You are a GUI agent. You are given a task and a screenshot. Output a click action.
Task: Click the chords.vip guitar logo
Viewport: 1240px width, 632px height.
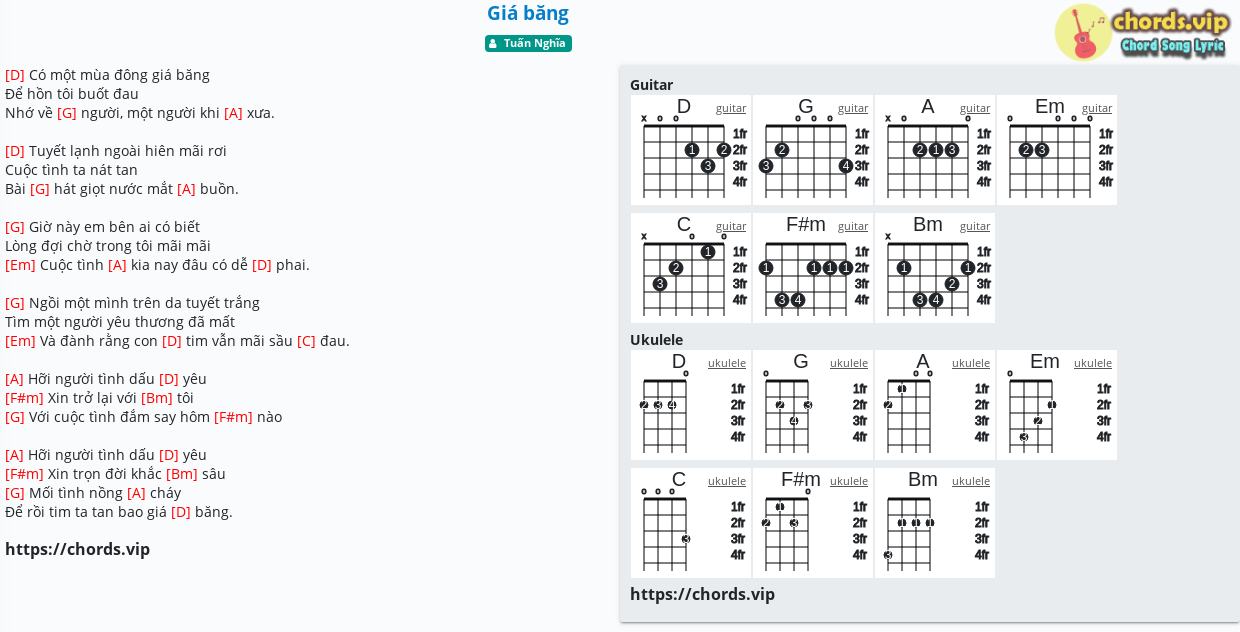pos(1142,32)
